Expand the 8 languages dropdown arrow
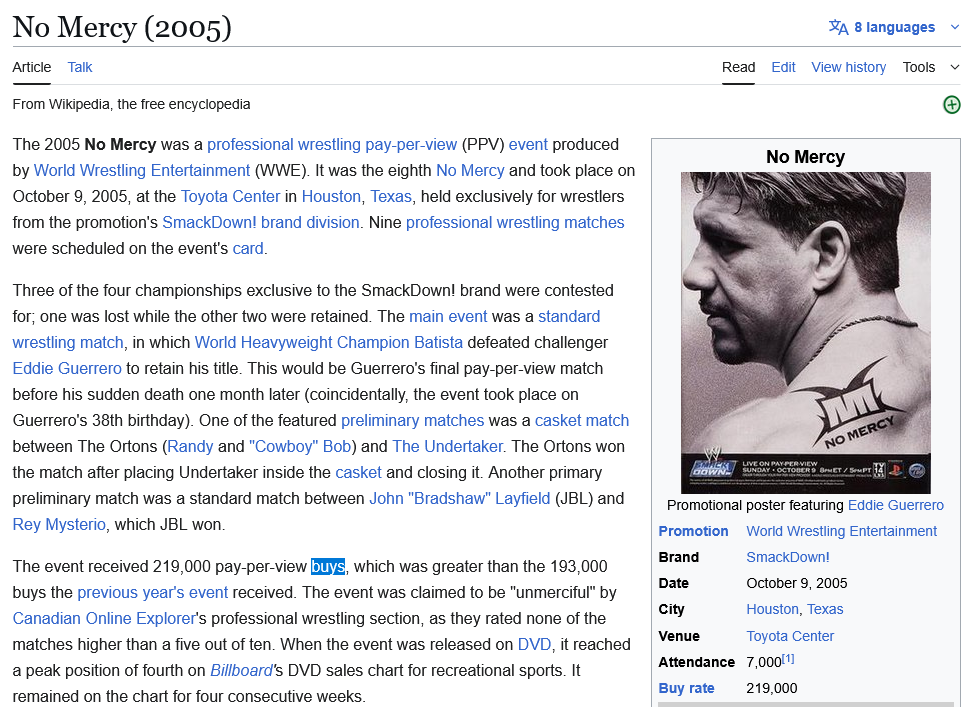This screenshot has height=707, width=969. click(x=955, y=27)
